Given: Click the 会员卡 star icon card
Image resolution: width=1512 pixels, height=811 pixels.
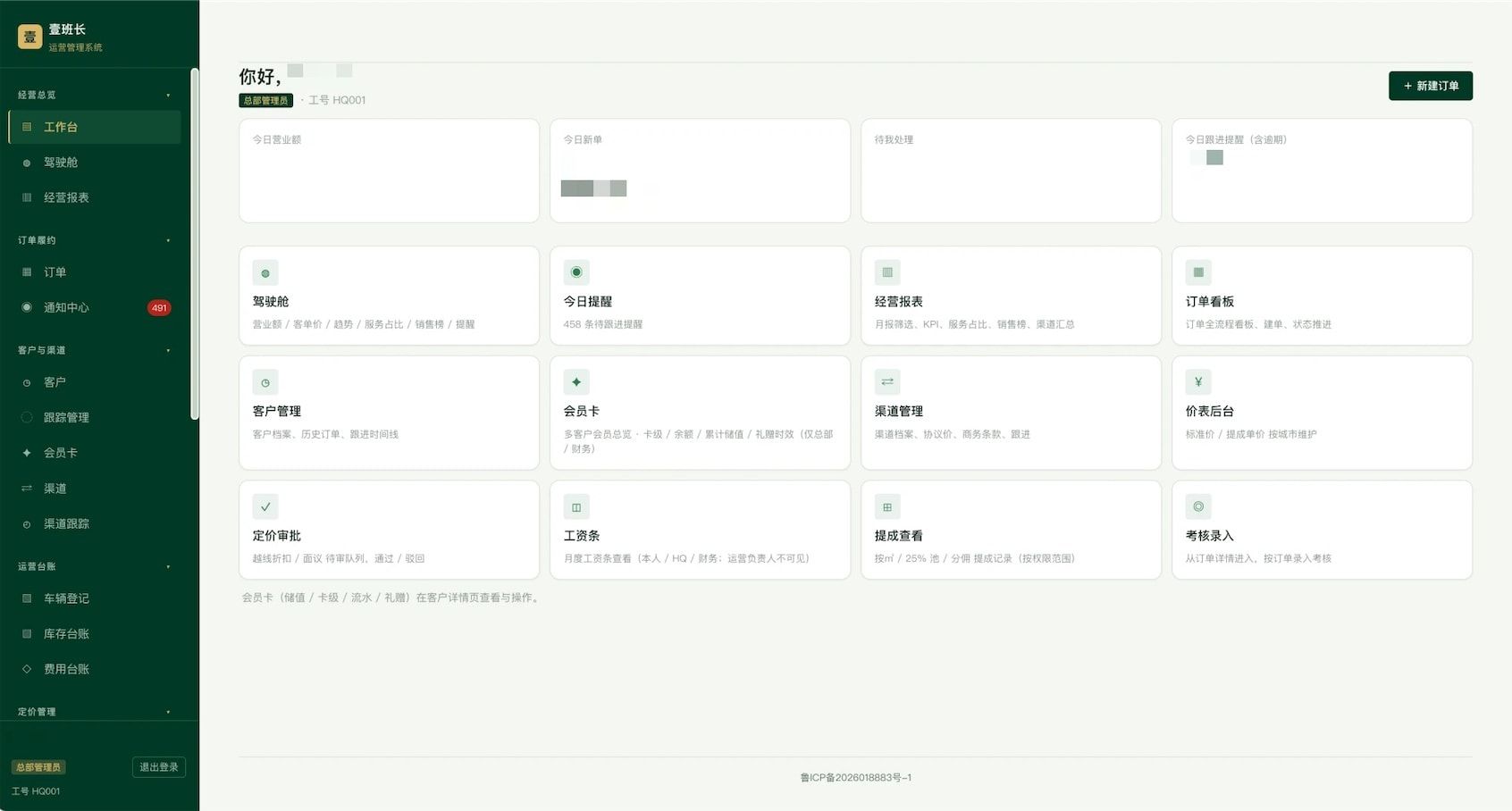Looking at the screenshot, I should point(576,382).
